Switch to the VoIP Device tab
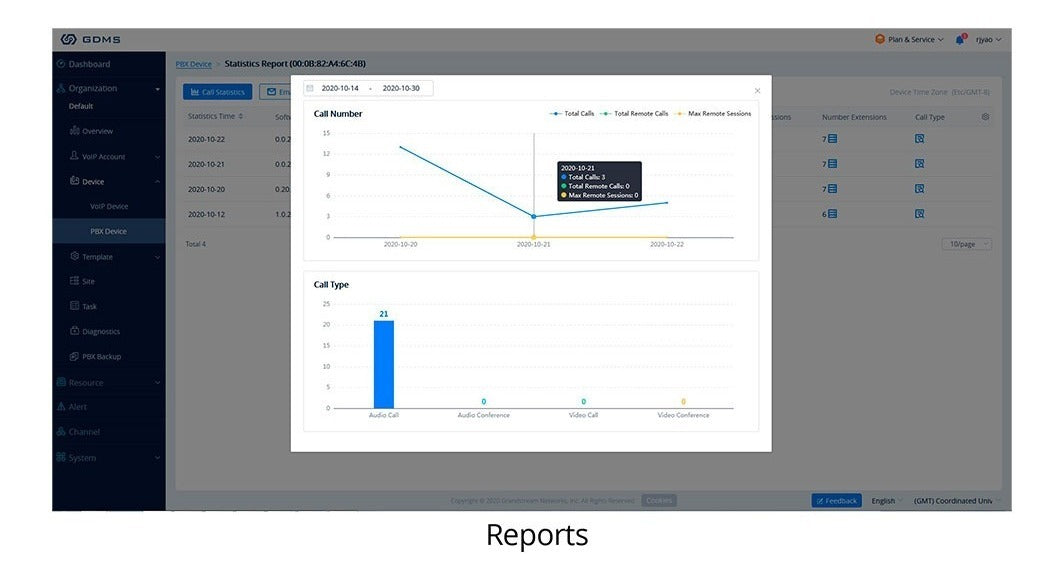The image size is (1064, 580). pos(107,206)
